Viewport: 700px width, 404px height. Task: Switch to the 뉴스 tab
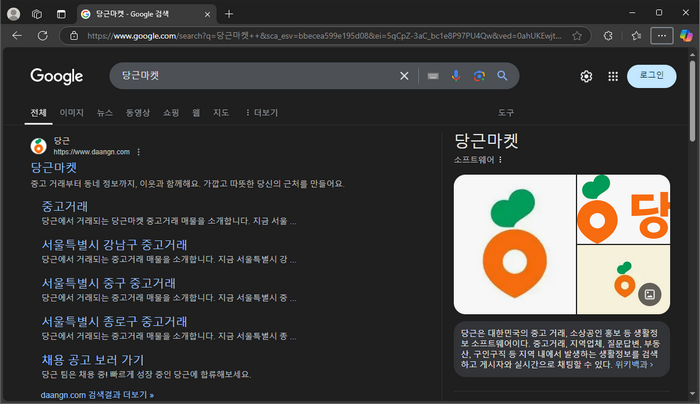click(x=105, y=113)
